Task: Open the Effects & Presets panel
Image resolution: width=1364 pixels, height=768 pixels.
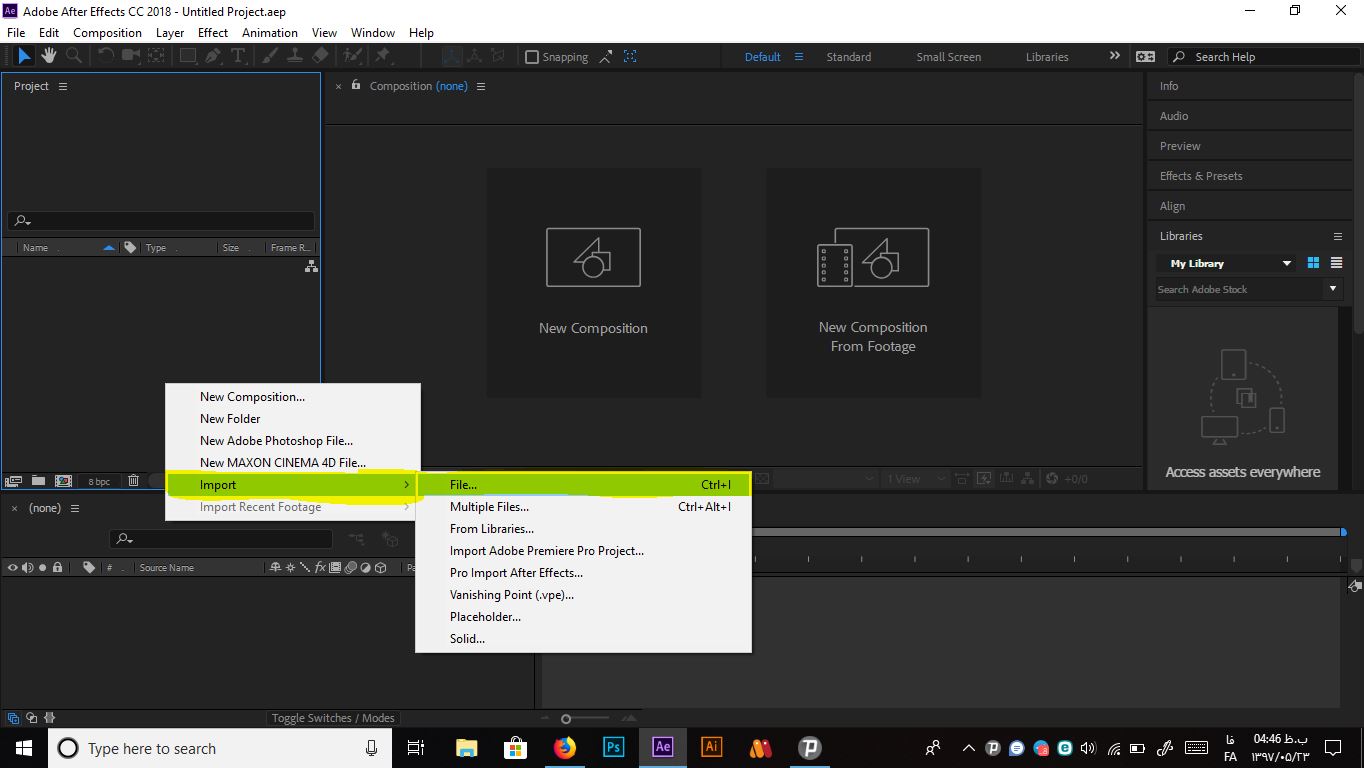Action: pos(1201,176)
